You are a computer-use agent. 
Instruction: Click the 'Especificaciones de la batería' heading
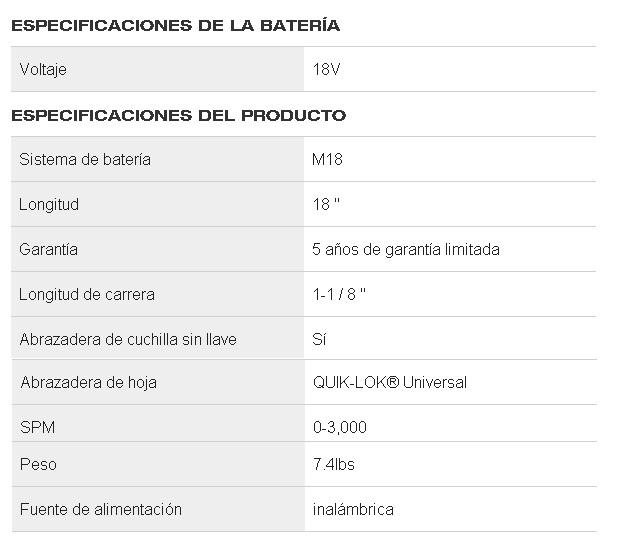click(x=175, y=25)
